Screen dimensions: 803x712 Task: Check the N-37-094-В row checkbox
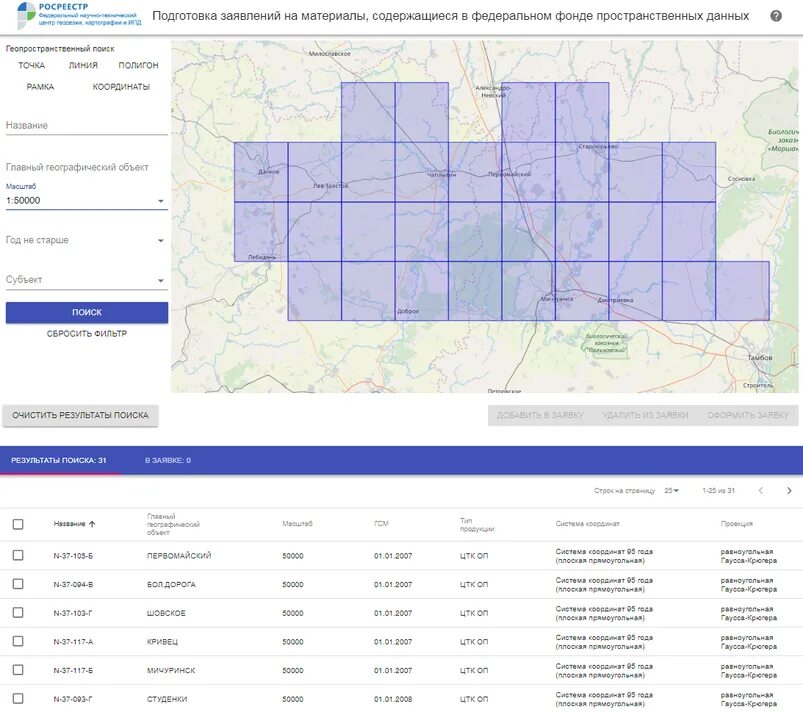[18, 584]
